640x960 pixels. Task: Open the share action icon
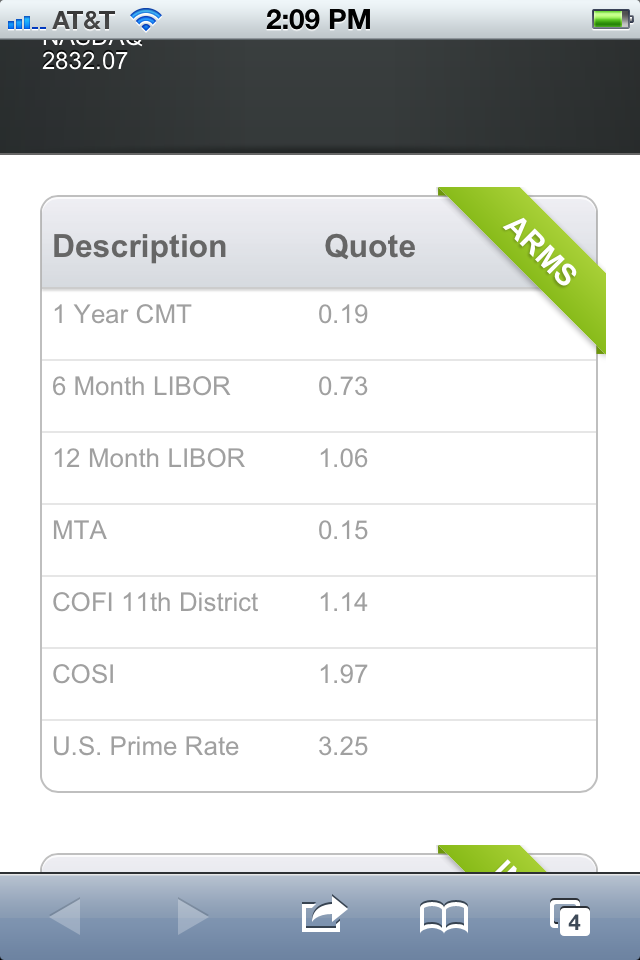coord(324,914)
